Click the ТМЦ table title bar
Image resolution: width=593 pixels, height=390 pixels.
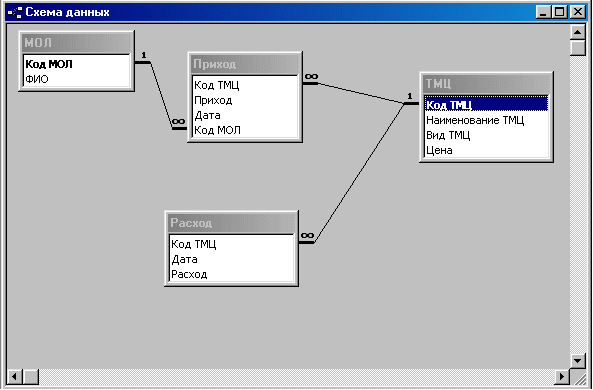tap(487, 84)
